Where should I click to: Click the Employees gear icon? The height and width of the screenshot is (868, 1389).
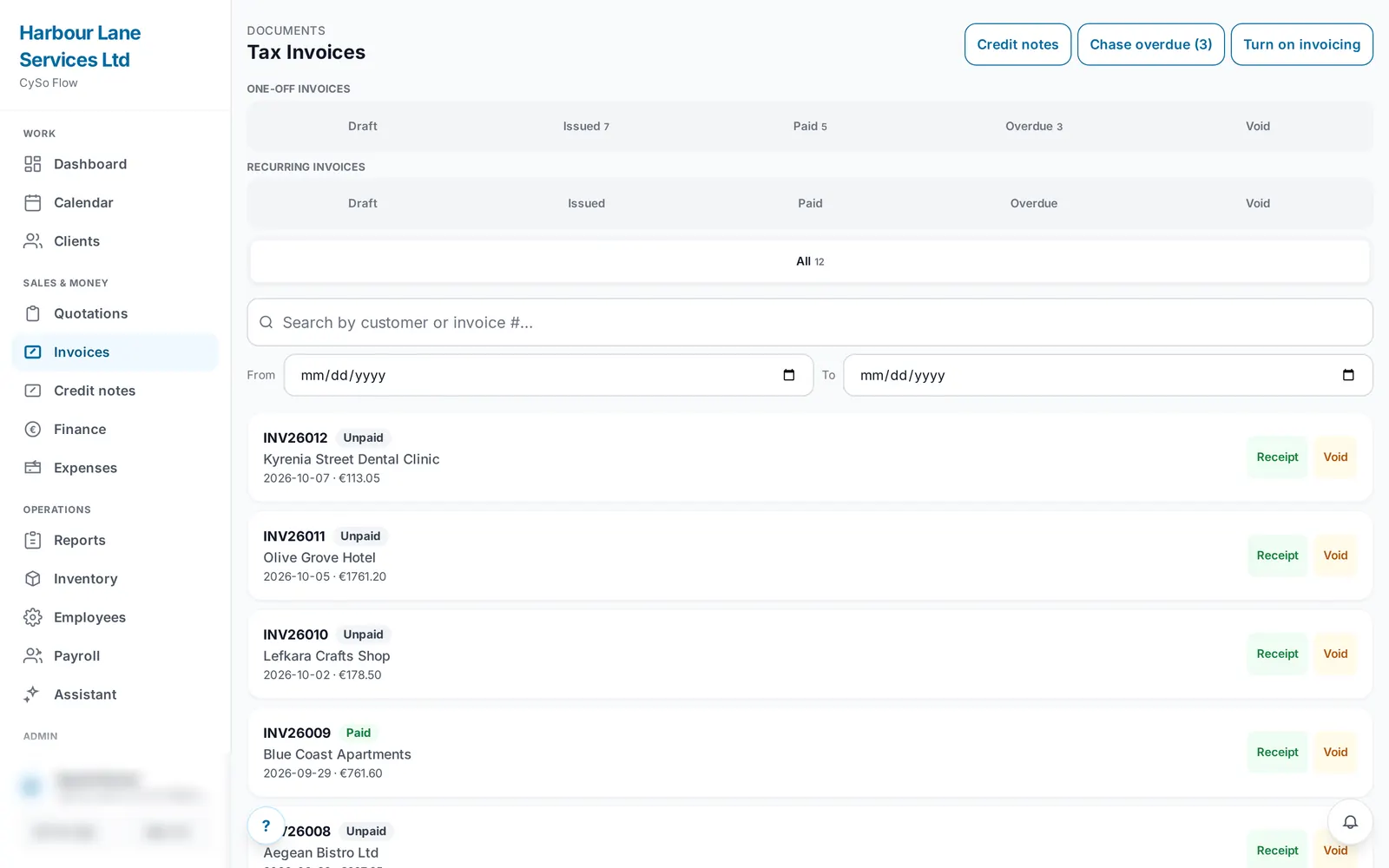pos(33,617)
